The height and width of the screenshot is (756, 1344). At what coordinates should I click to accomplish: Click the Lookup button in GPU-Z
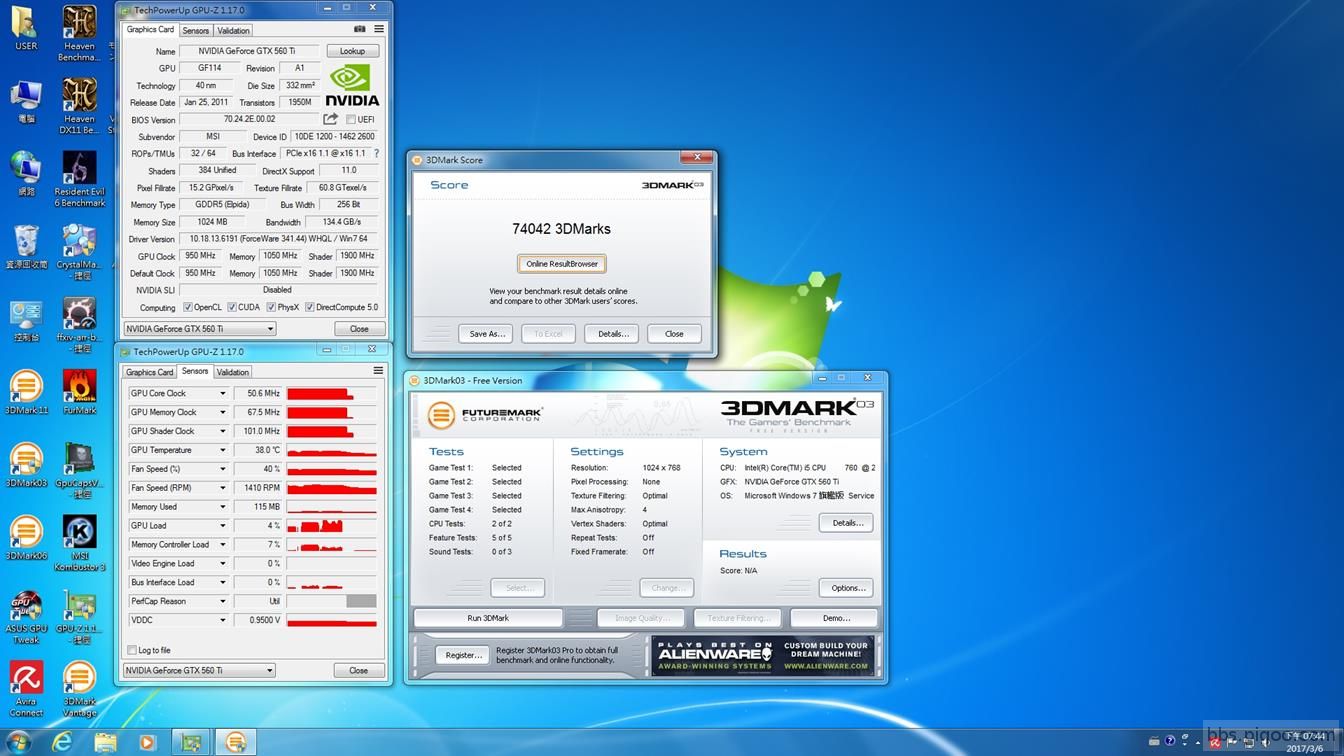[x=352, y=51]
